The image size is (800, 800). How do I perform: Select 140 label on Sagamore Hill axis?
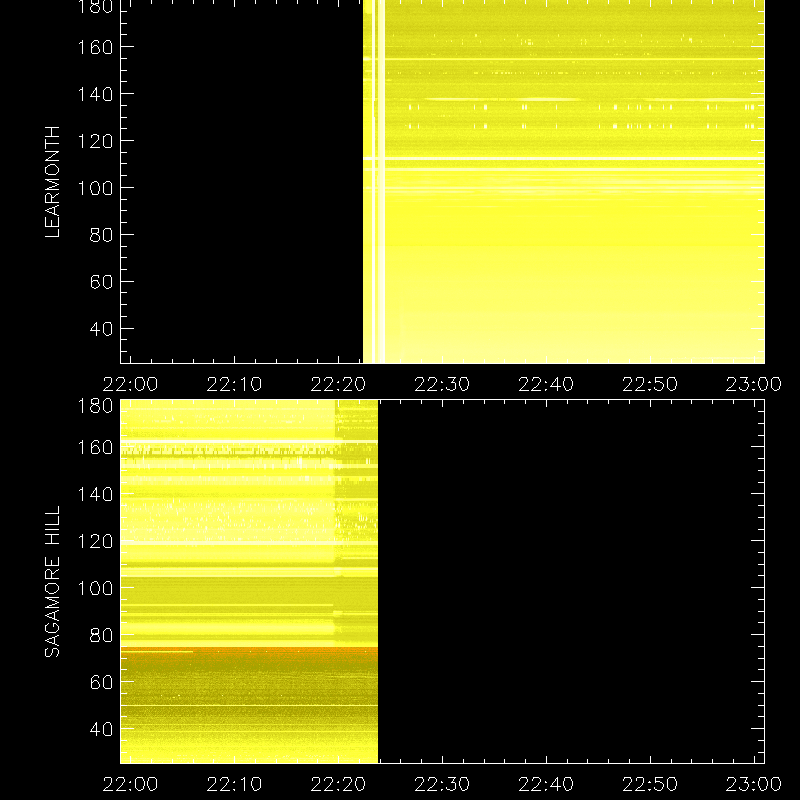click(95, 494)
